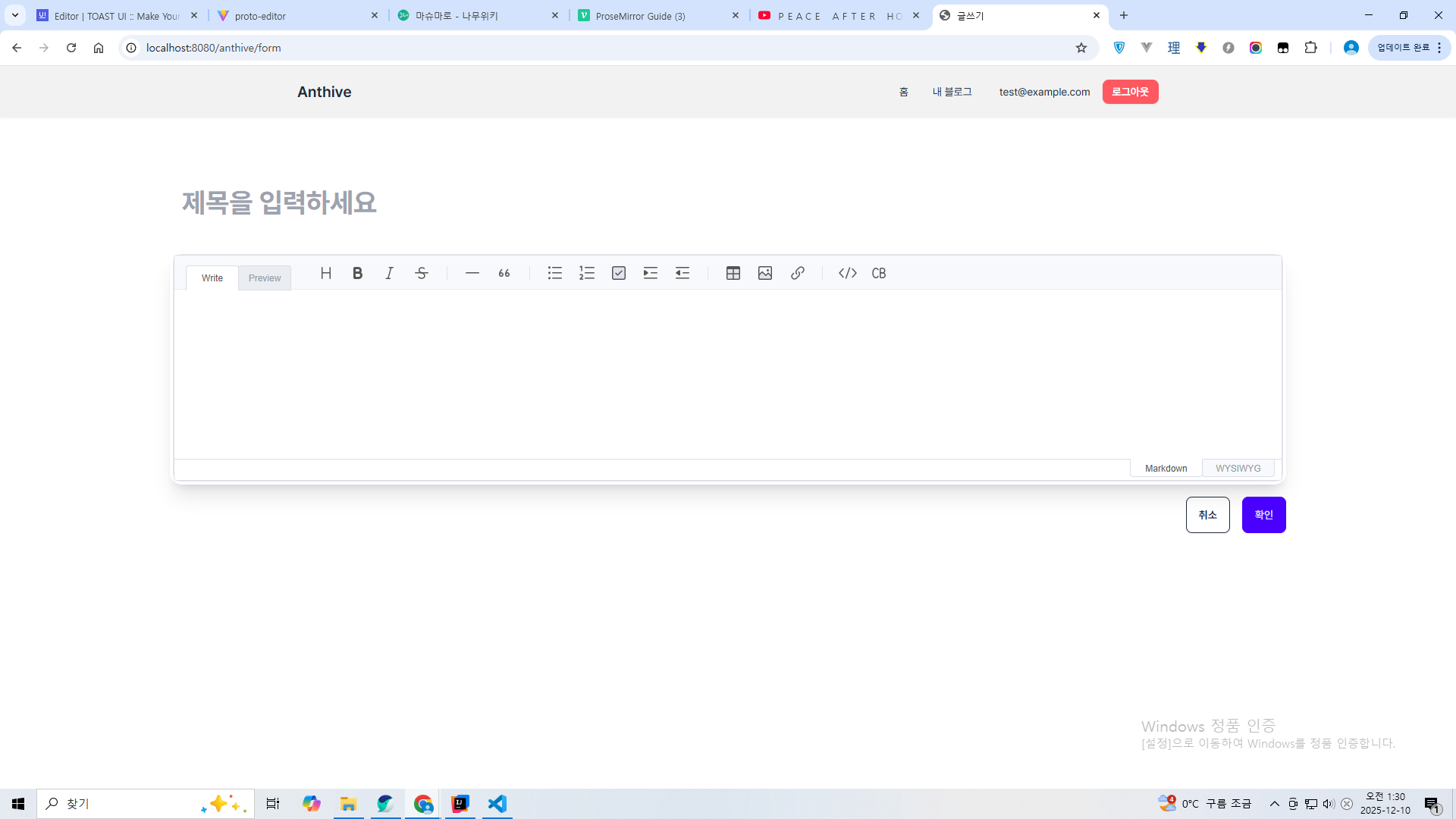Open the Heading options in editor toolbar

pyautogui.click(x=326, y=273)
